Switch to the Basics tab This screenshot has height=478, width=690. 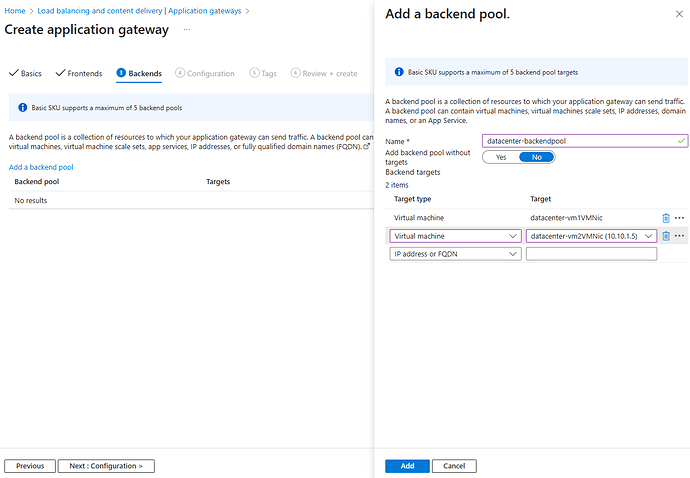(27, 73)
